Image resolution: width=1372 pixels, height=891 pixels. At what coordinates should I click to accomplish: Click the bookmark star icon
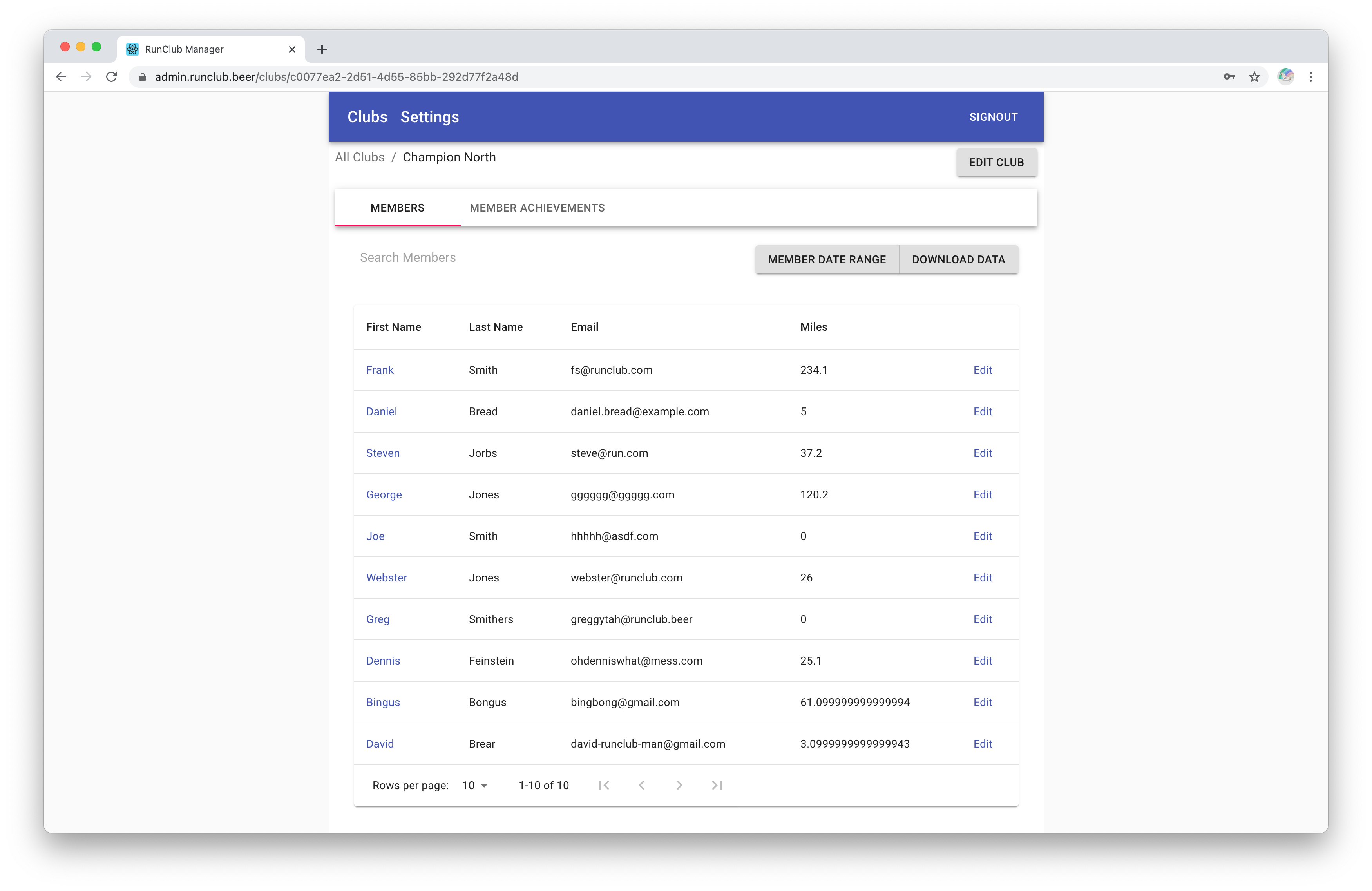pyautogui.click(x=1254, y=77)
